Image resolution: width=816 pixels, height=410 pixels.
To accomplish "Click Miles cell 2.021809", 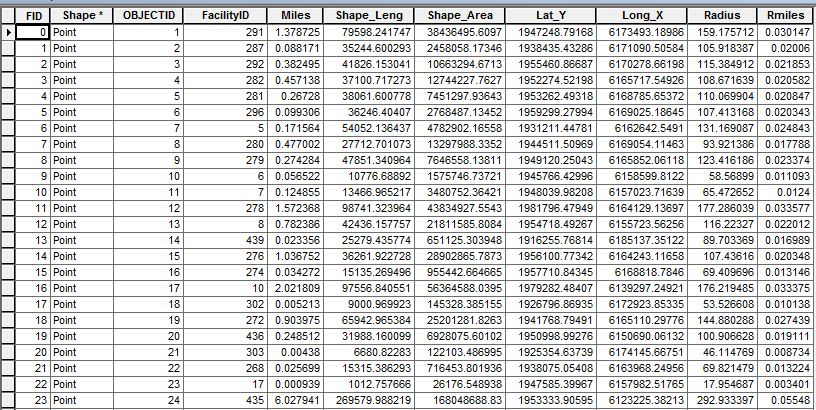I will (295, 288).
